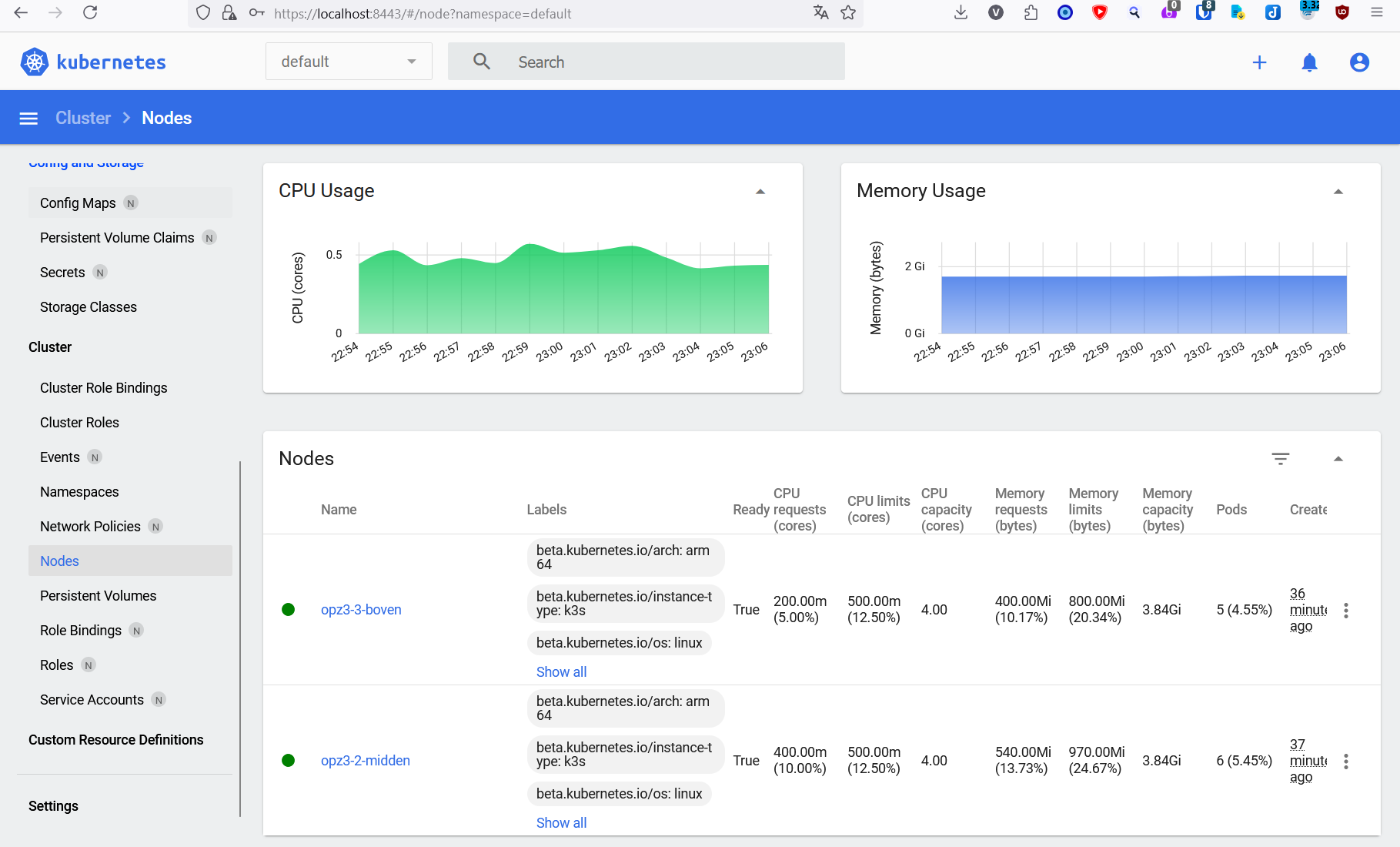Click the plus create resource icon

pyautogui.click(x=1259, y=62)
